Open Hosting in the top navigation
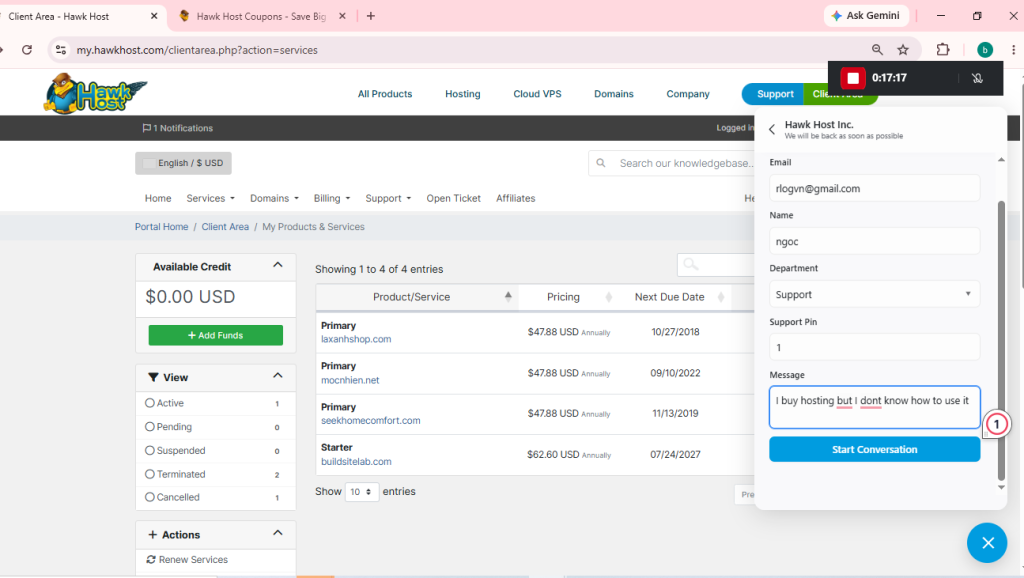Viewport: 1024px width, 578px height. coord(462,94)
